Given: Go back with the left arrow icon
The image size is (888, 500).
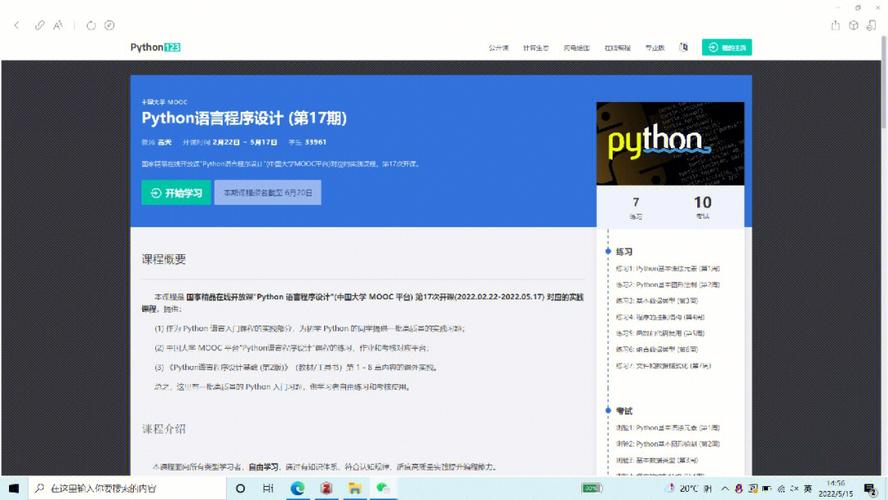Looking at the screenshot, I should pyautogui.click(x=16, y=25).
